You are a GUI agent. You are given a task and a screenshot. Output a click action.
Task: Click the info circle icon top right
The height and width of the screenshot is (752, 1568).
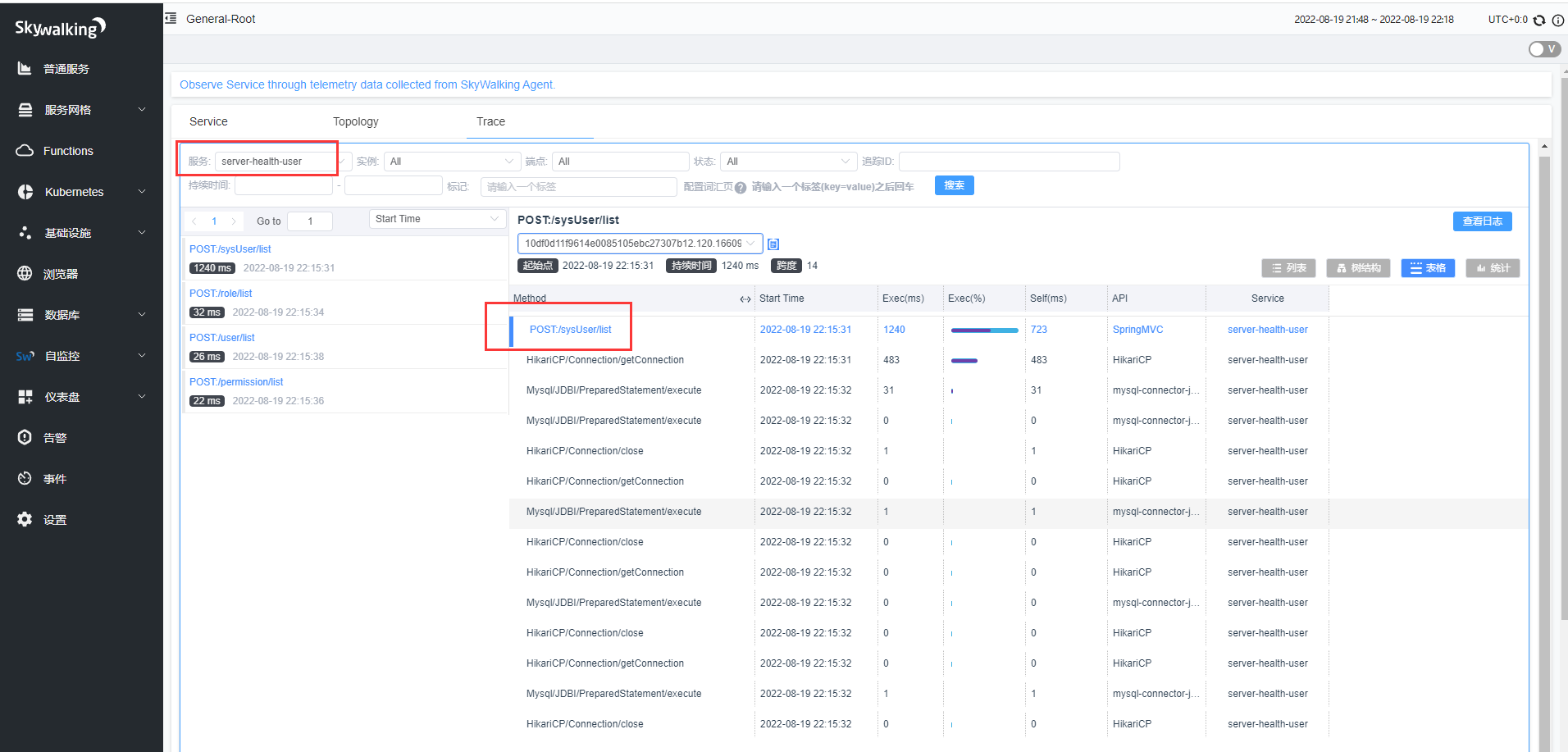(1557, 21)
